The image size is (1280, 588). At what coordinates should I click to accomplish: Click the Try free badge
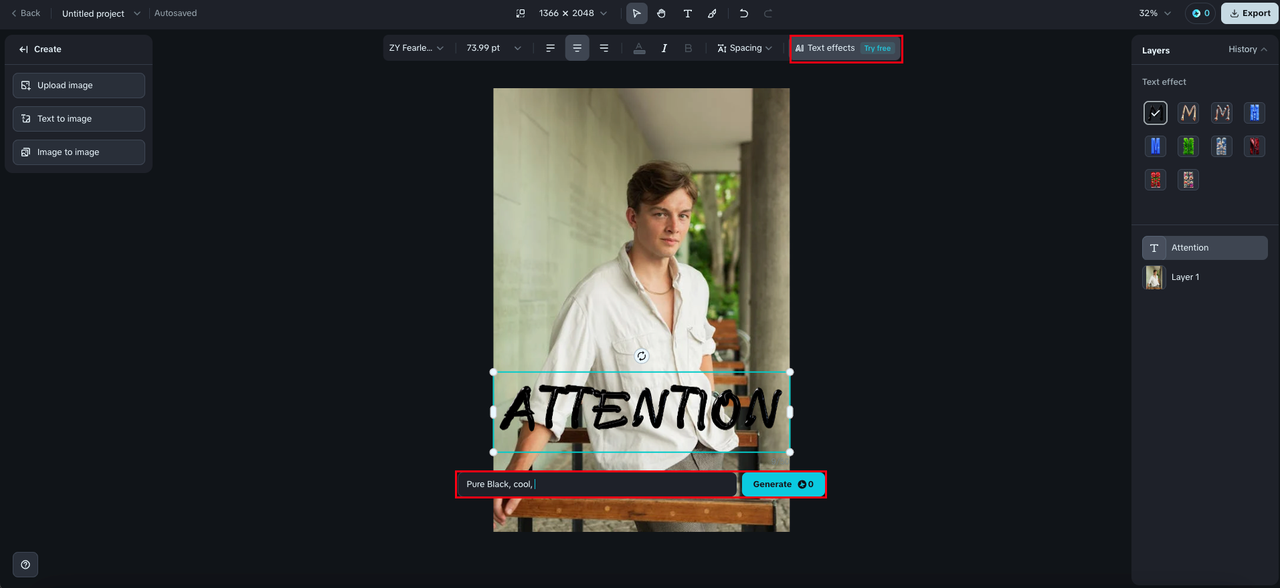pos(877,48)
